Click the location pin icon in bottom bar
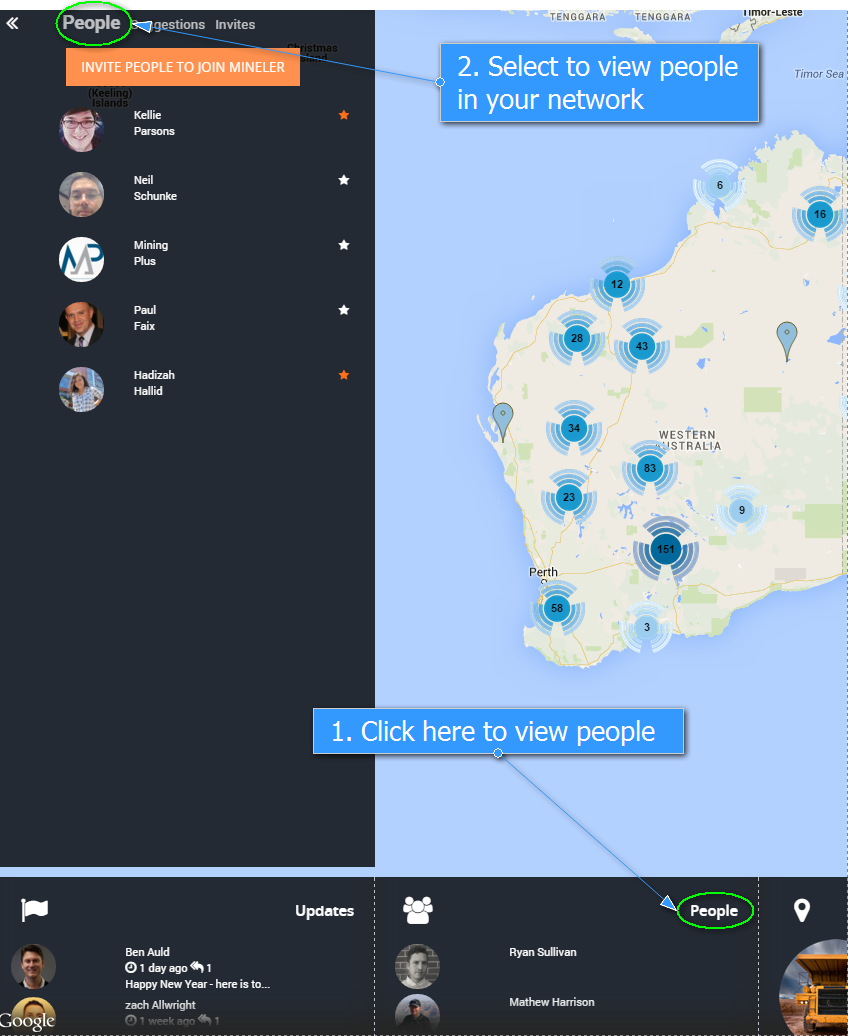Image resolution: width=848 pixels, height=1036 pixels. click(x=801, y=910)
